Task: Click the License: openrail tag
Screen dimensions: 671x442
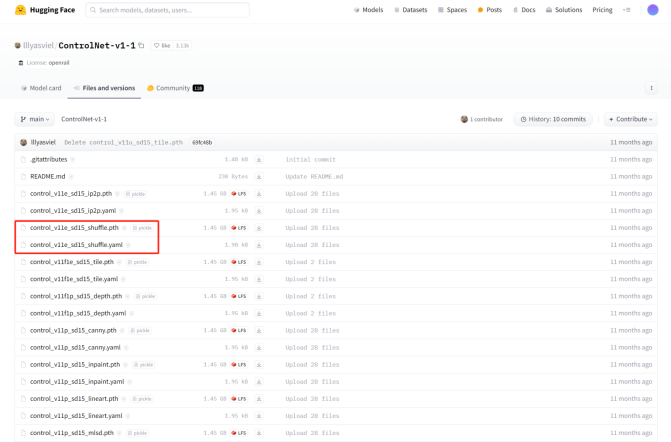Action: pyautogui.click(x=44, y=63)
